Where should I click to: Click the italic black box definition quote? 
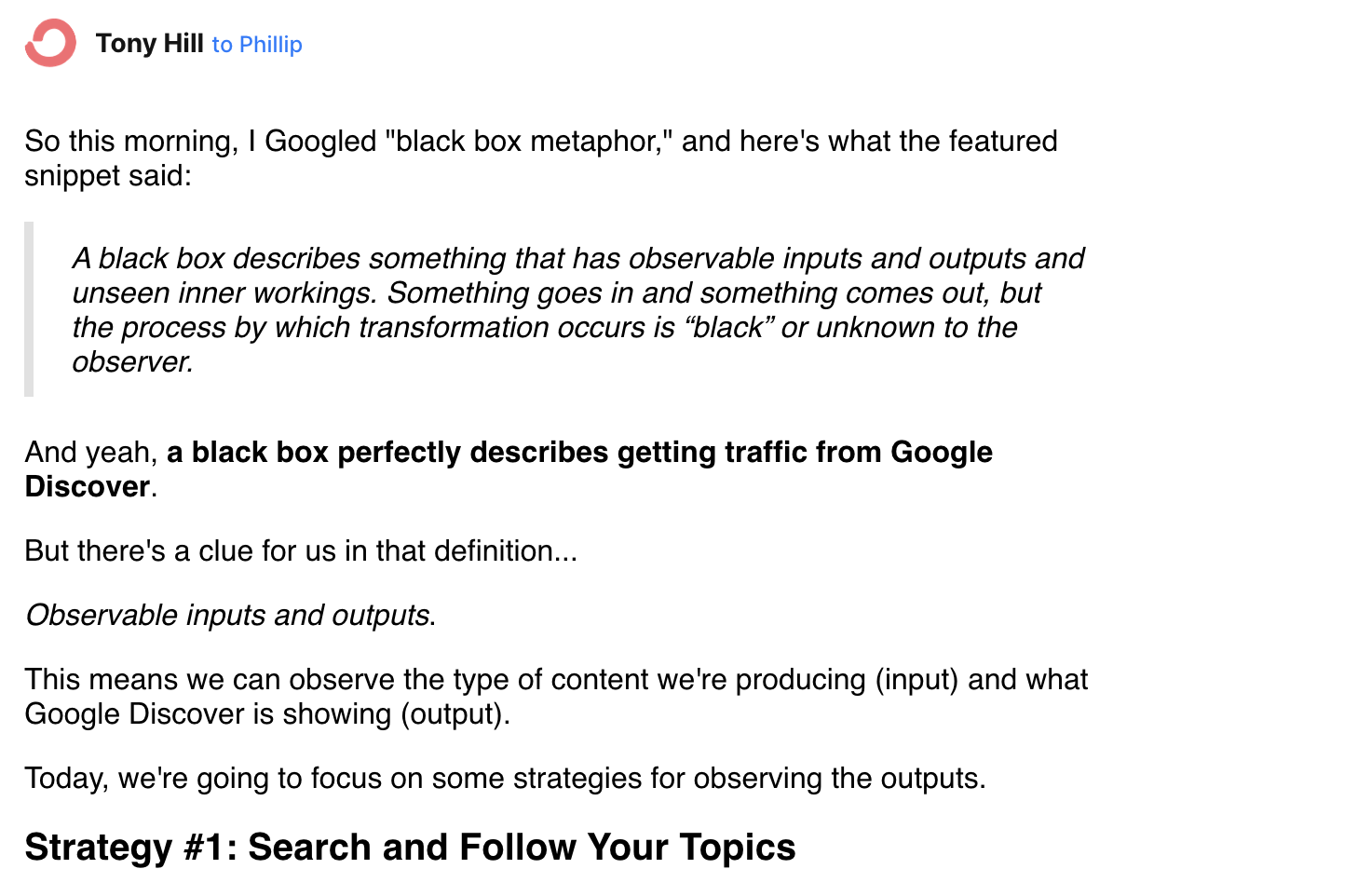click(x=578, y=310)
